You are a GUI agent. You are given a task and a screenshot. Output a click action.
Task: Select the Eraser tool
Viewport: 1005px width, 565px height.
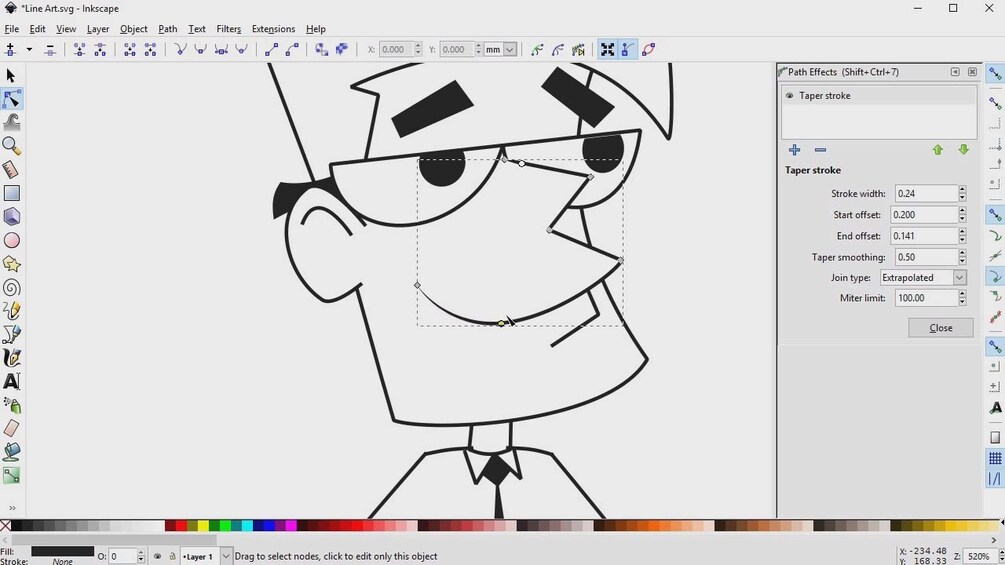pos(12,428)
